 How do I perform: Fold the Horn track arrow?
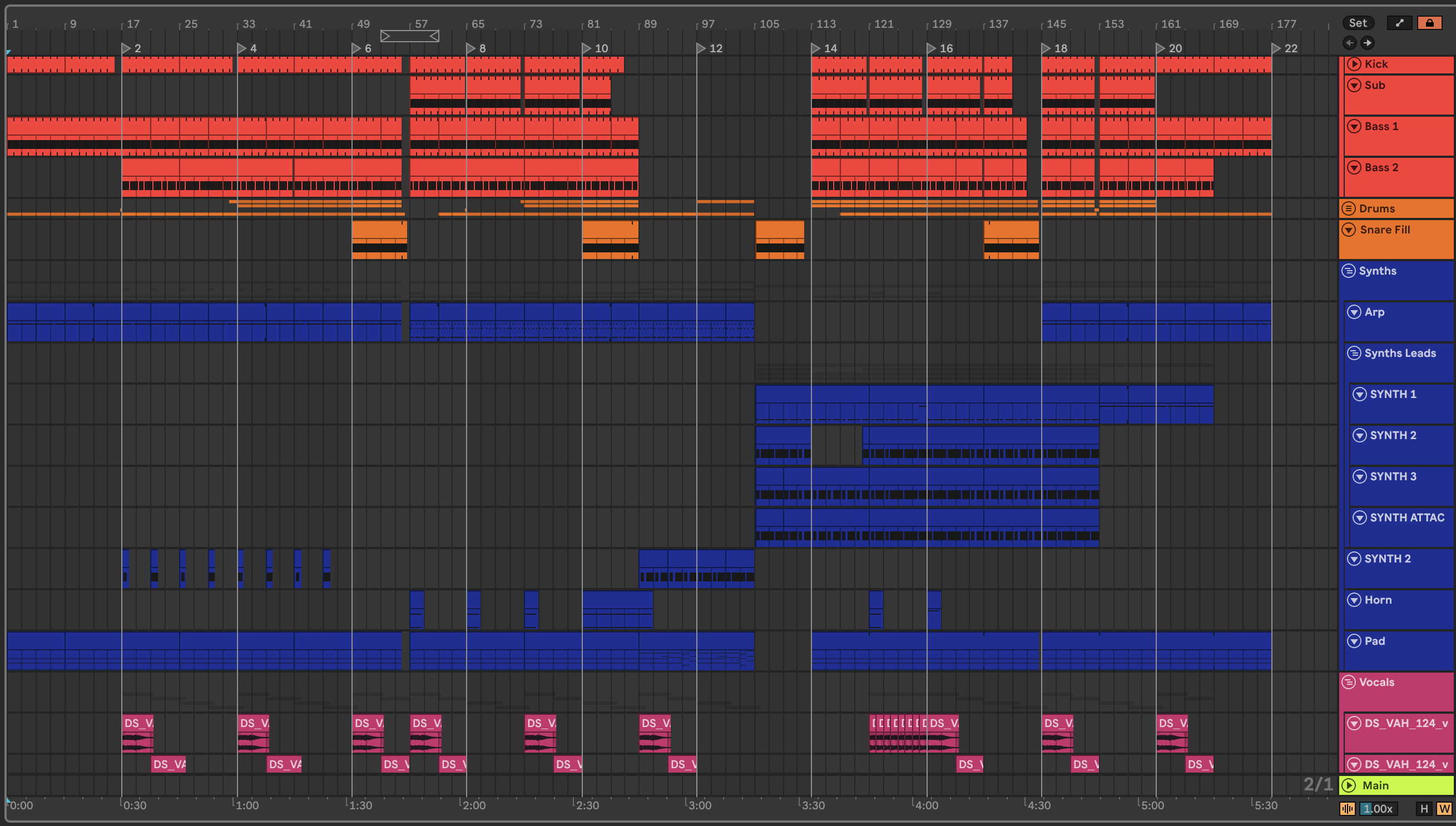pos(1354,600)
